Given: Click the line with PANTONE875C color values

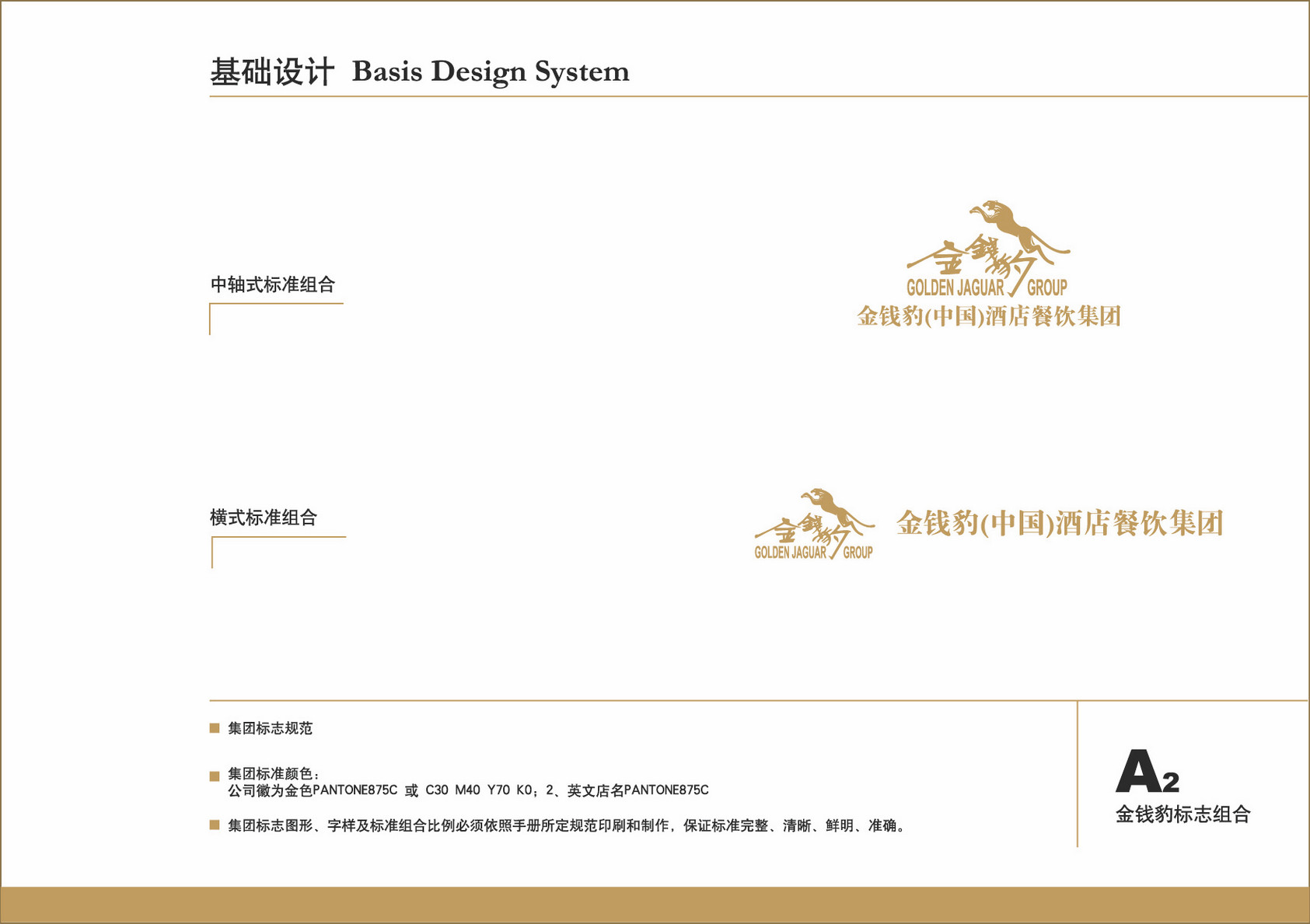Looking at the screenshot, I should coord(468,790).
